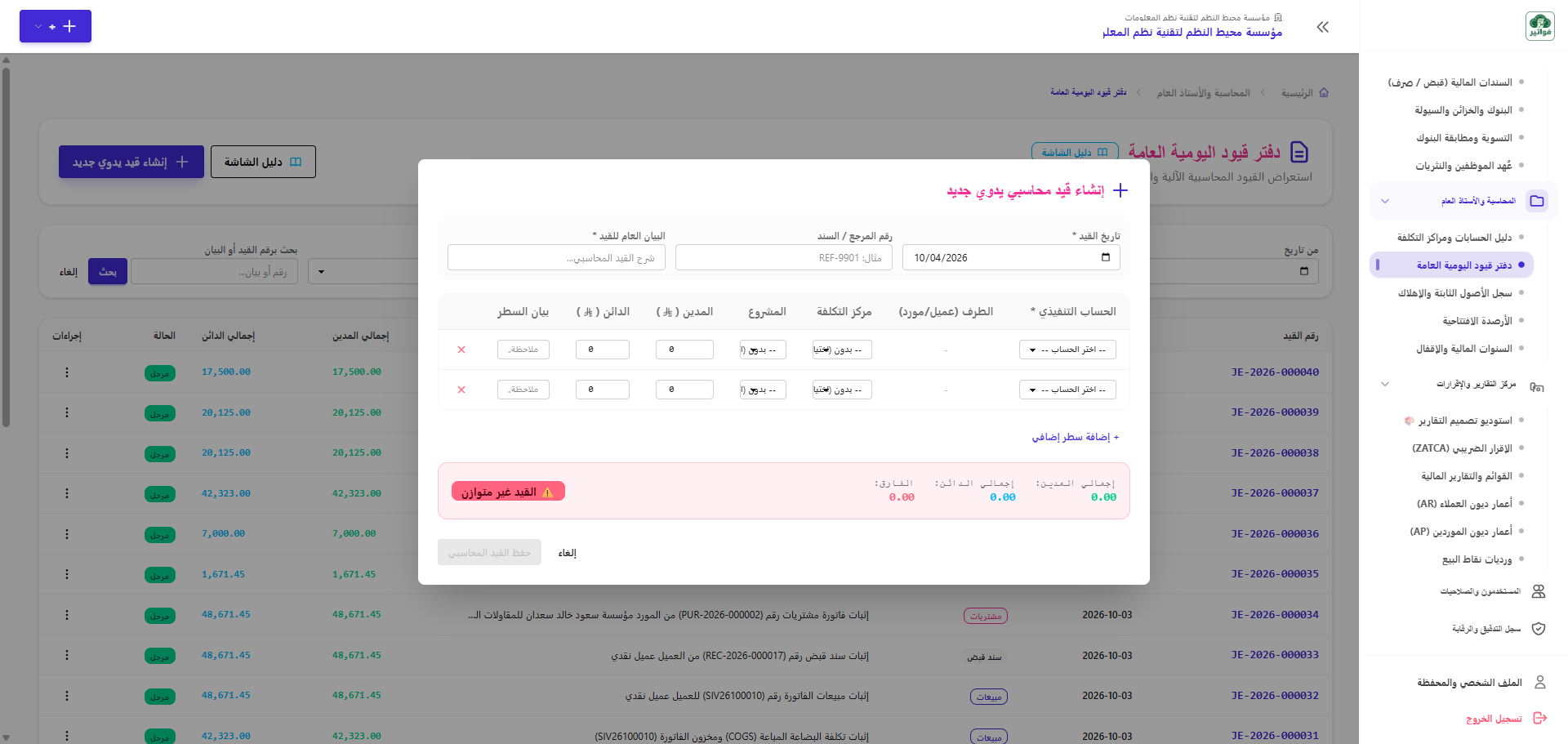
Task: Expand the purple plus quick-add dropdown
Action: point(56,26)
